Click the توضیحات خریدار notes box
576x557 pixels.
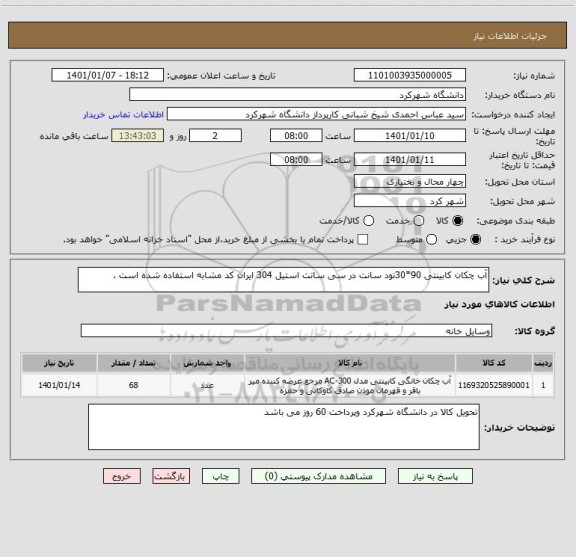coord(284,427)
